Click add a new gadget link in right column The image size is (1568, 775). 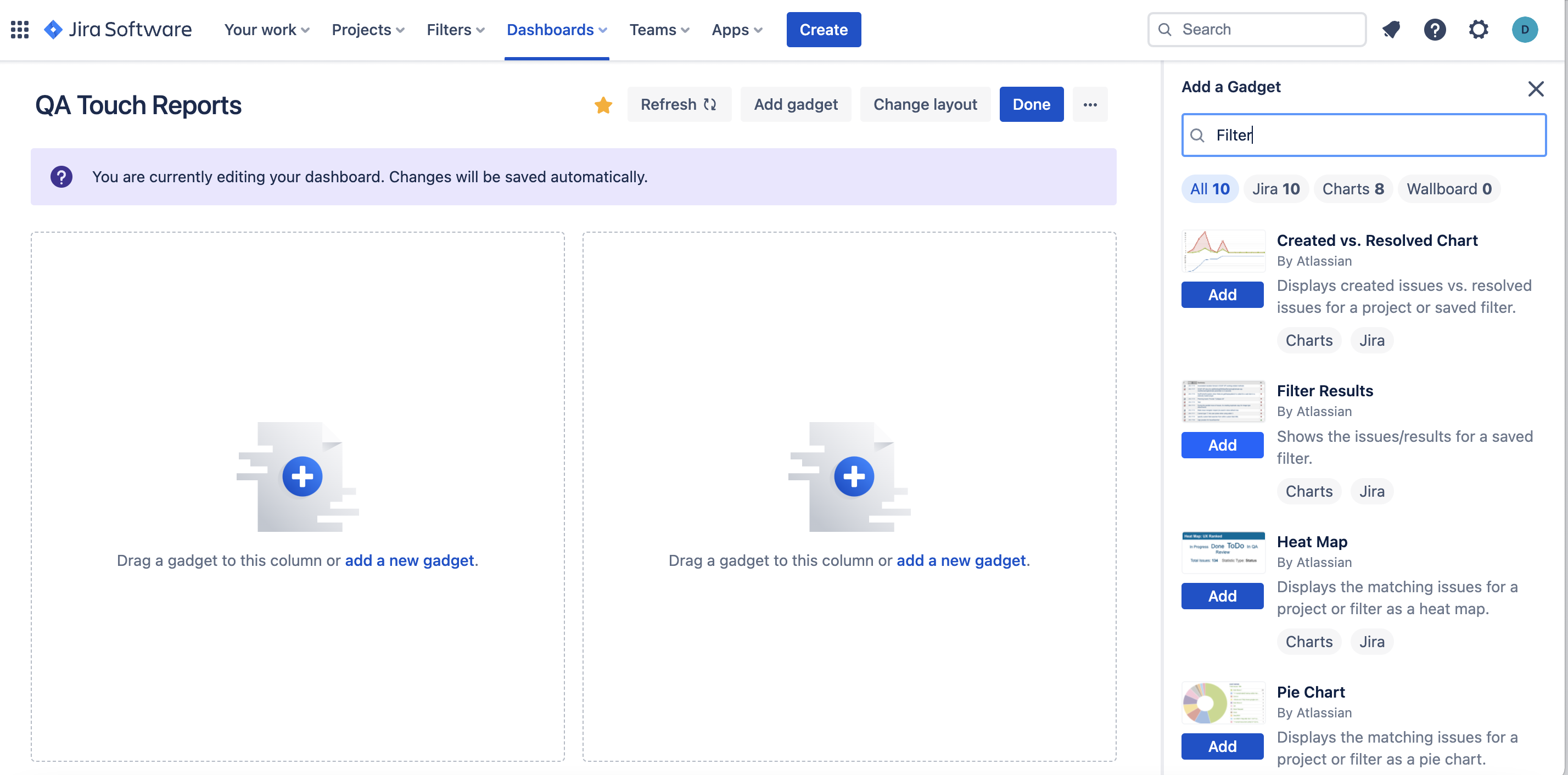coord(961,560)
